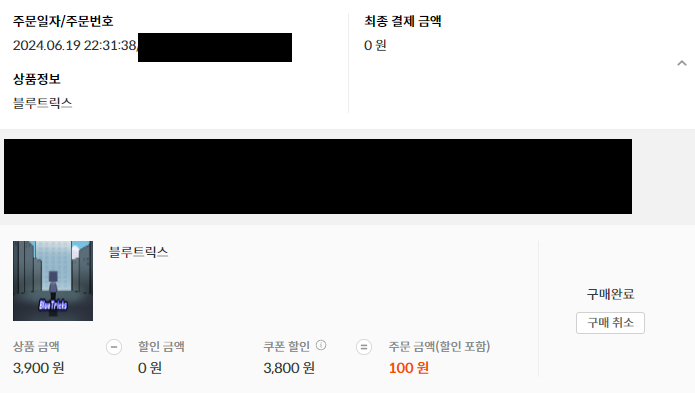Click the minus circle icon
The width and height of the screenshot is (695, 393).
[x=114, y=347]
